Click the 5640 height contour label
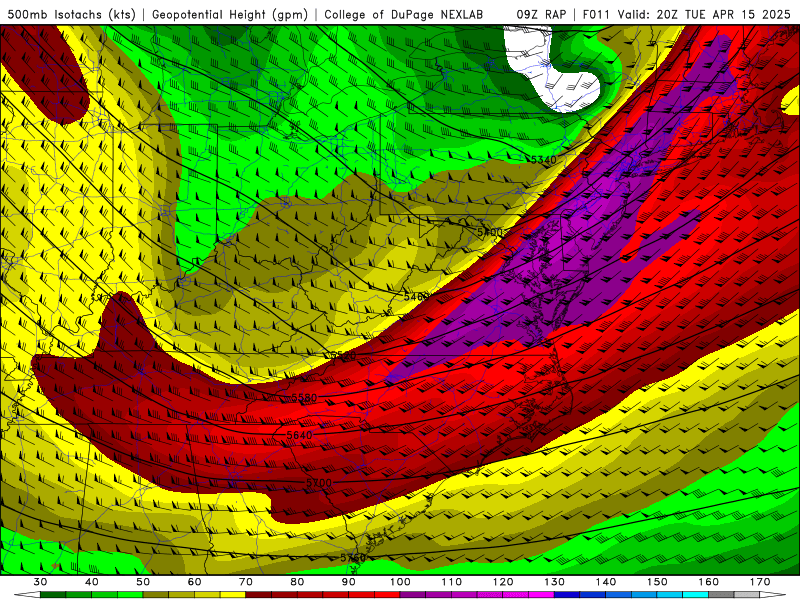This screenshot has width=800, height=600. click(x=299, y=435)
